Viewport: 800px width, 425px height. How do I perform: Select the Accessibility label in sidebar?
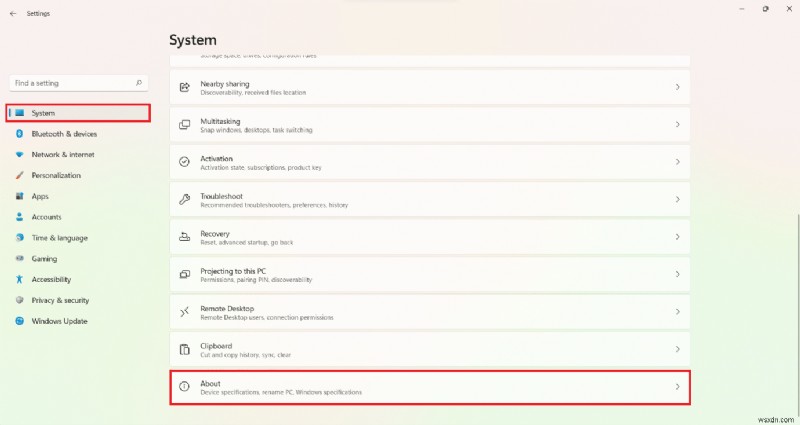coord(51,280)
